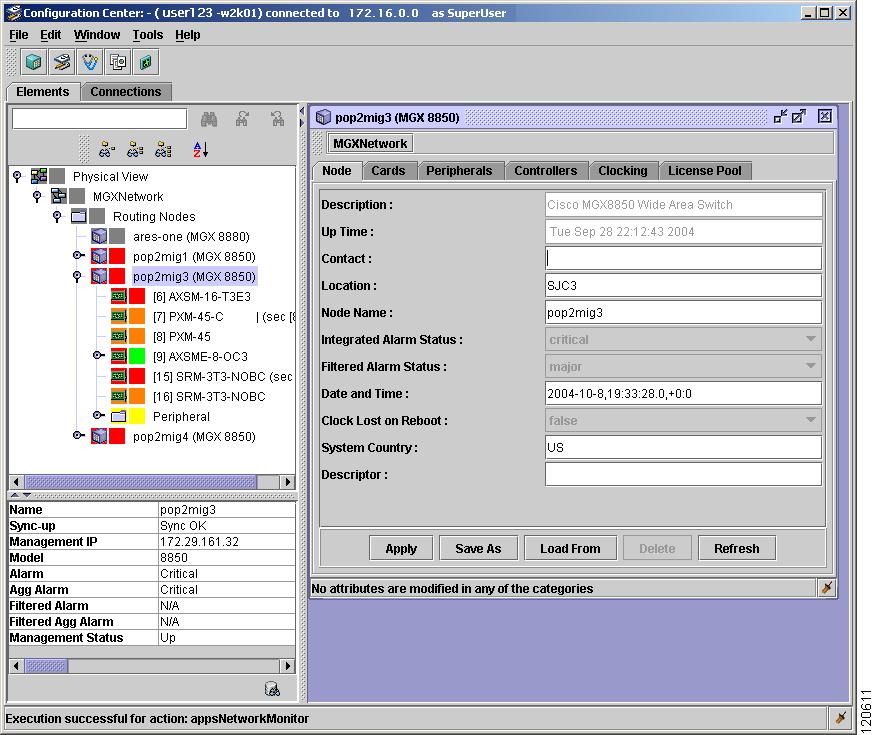Click the System Country field
Image resolution: width=874 pixels, height=735 pixels.
coord(683,447)
